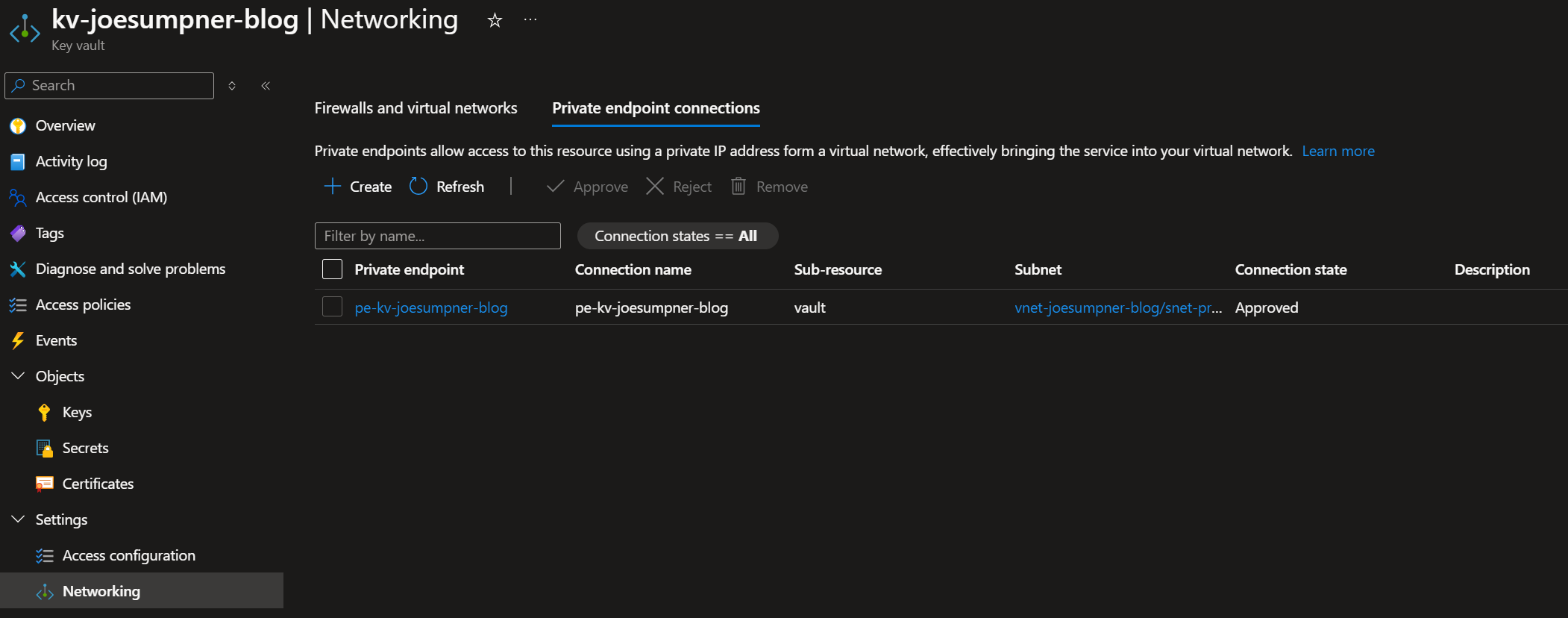Click the Approved connection state cell
Image resolution: width=1568 pixels, height=618 pixels.
tap(1267, 308)
